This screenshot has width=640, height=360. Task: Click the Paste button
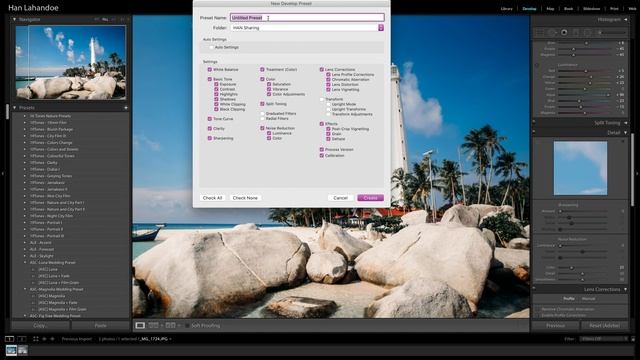100,325
